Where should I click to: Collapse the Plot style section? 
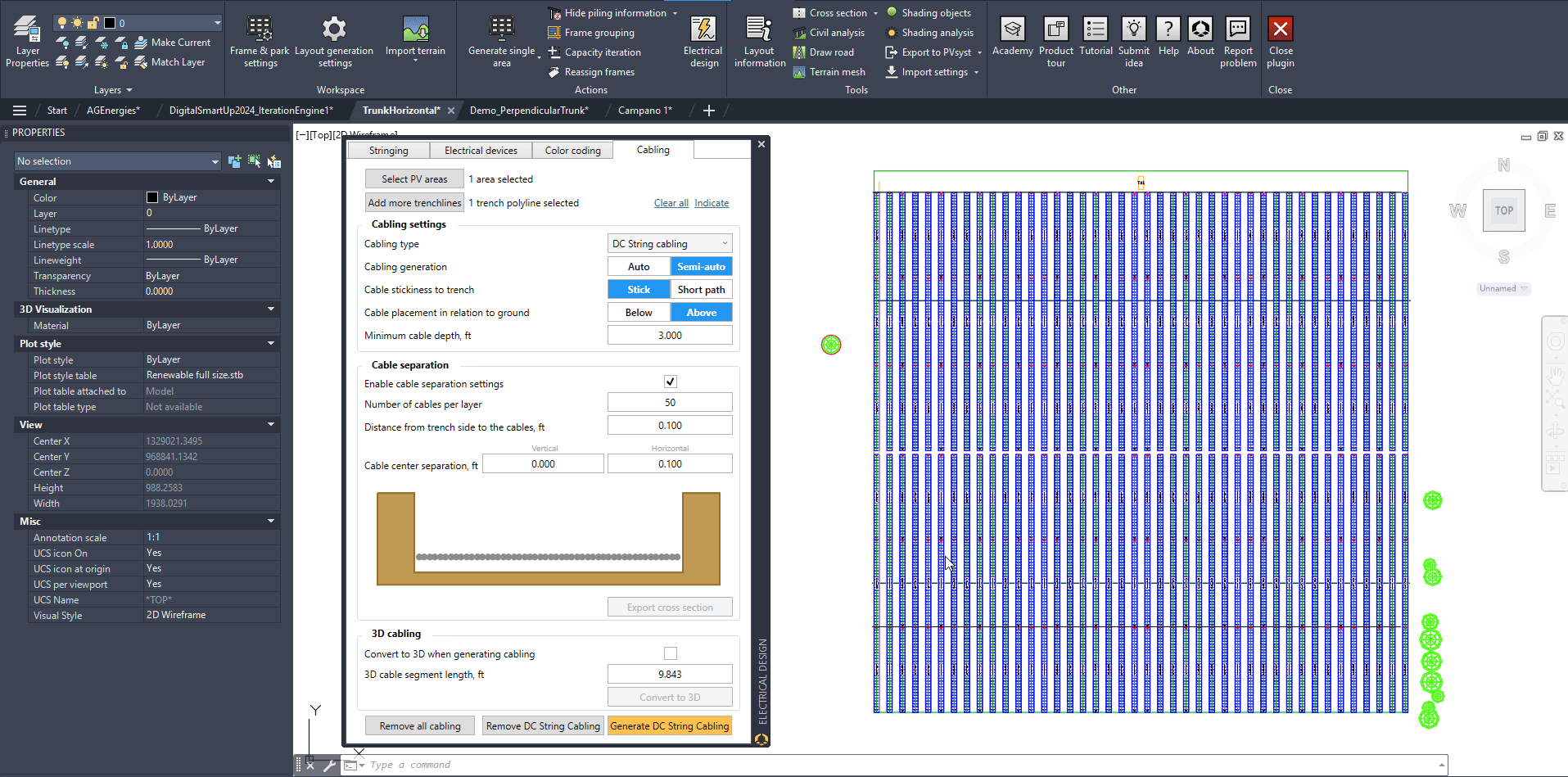pos(271,344)
